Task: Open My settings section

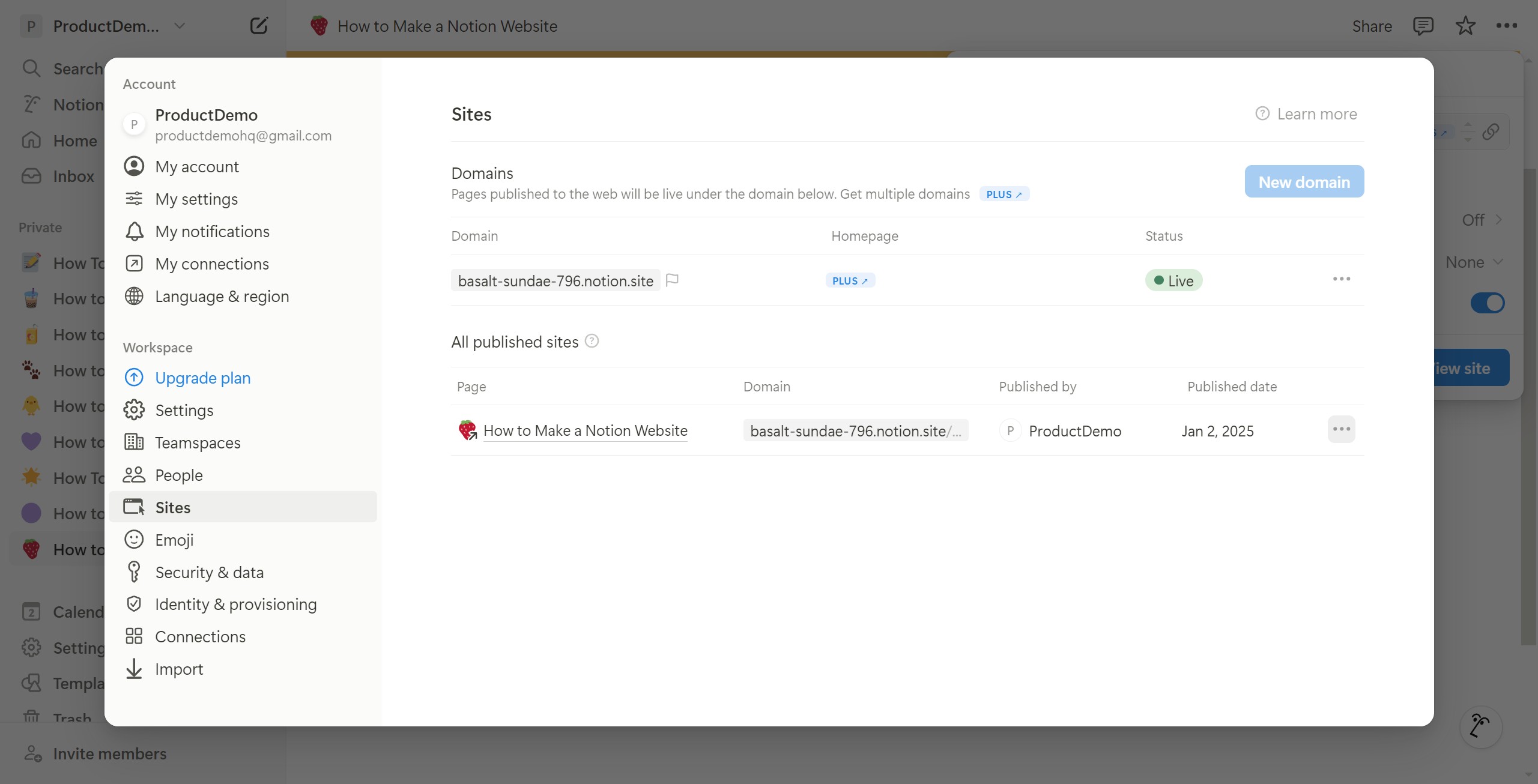Action: tap(243, 199)
